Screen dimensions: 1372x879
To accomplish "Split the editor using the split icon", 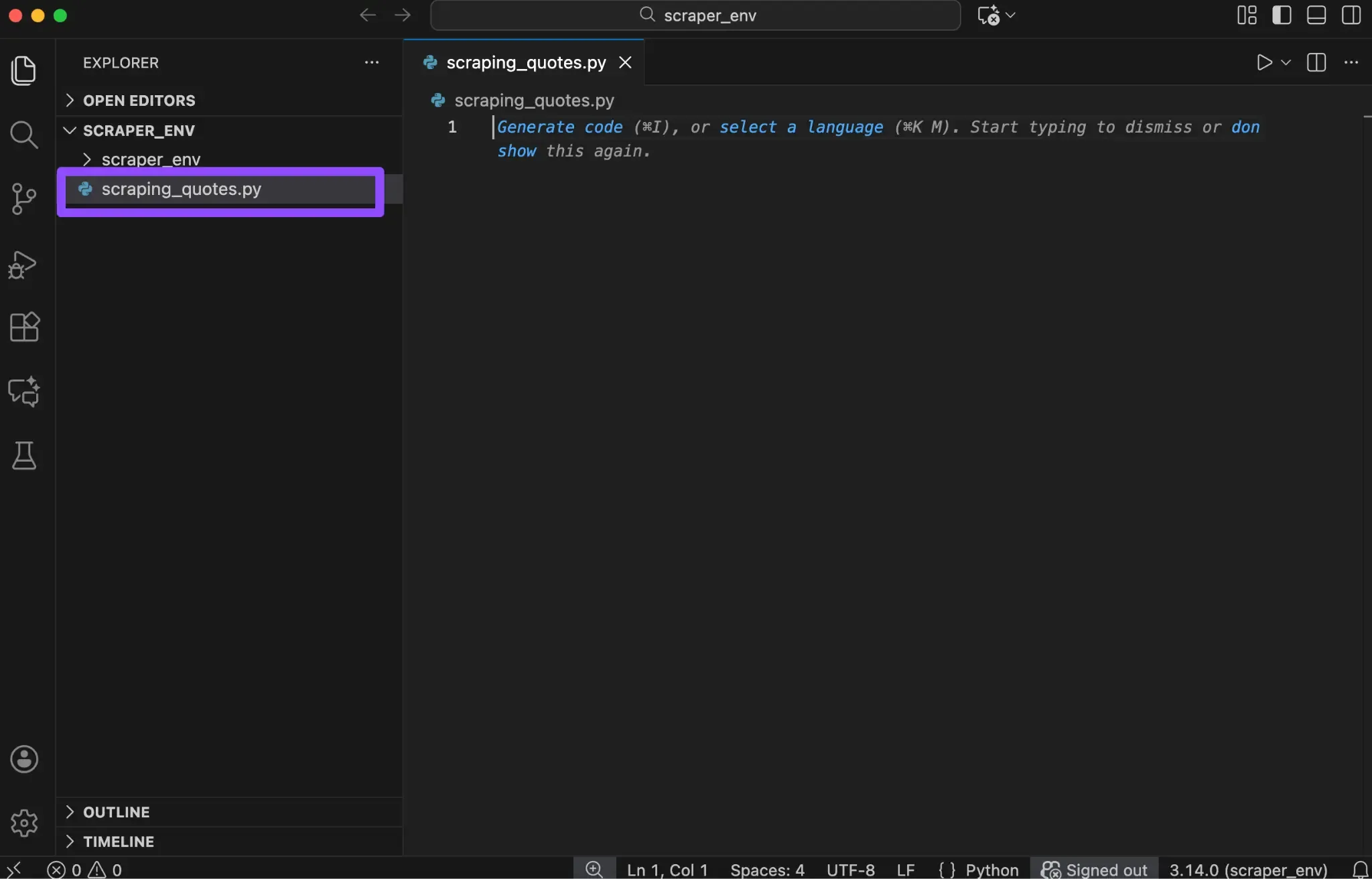I will (1317, 62).
